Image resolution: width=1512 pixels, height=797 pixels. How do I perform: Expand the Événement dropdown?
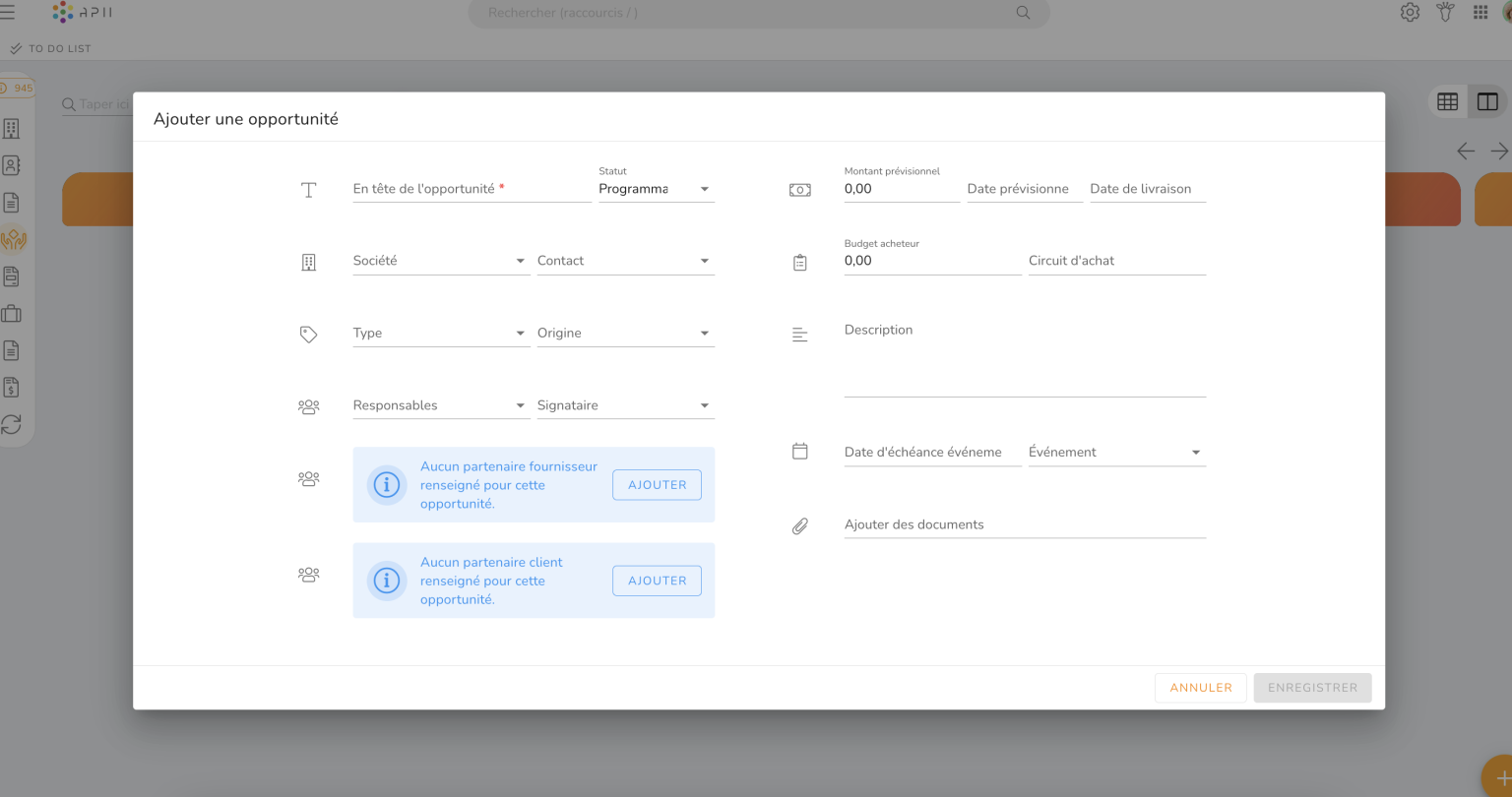1195,453
